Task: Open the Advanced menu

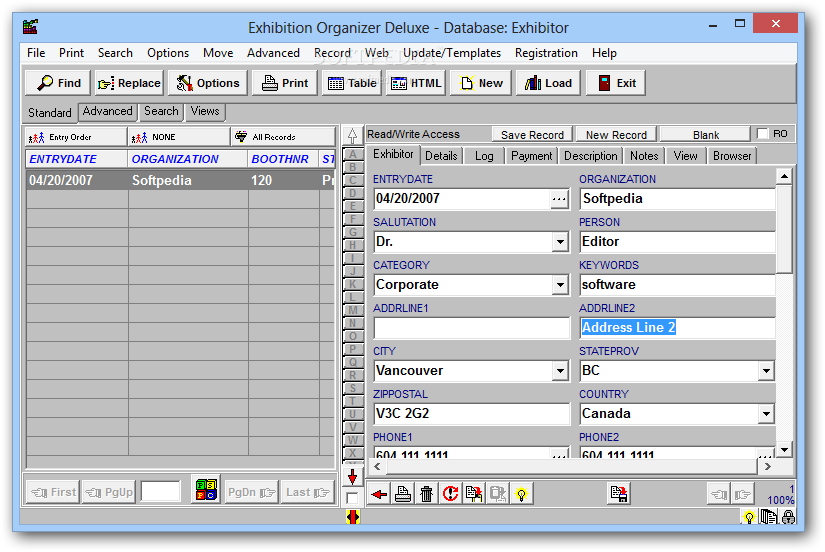Action: pyautogui.click(x=273, y=53)
